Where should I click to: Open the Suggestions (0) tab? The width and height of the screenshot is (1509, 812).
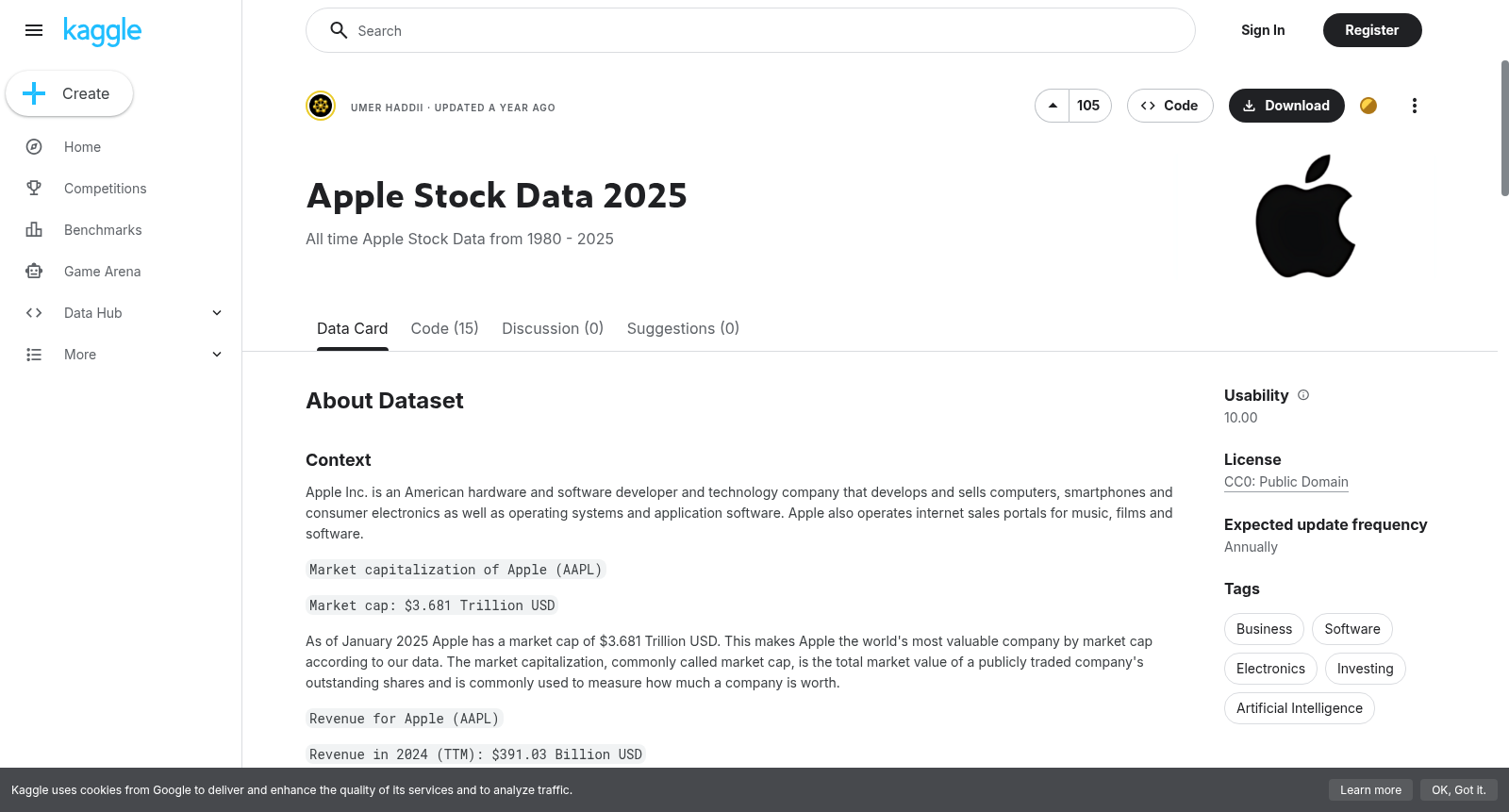[x=683, y=328]
